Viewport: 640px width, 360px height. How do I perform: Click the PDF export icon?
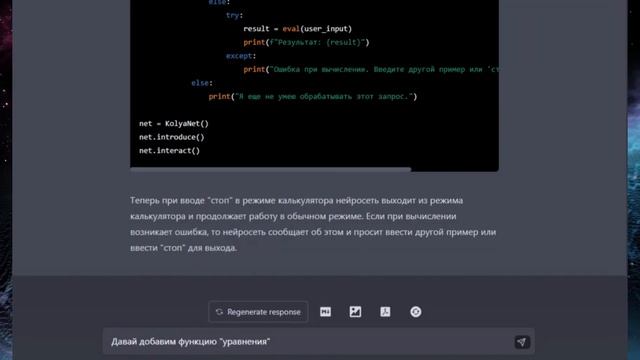385,312
